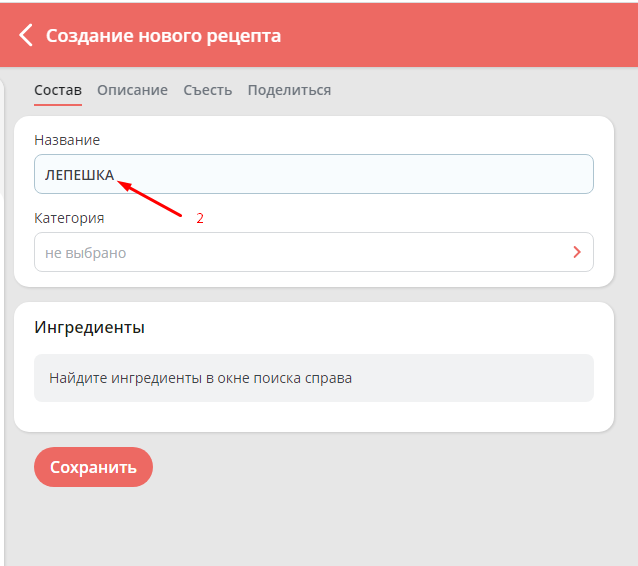This screenshot has height=566, width=638.
Task: Click the 'Найдите ингредиенты' hint box
Action: pyautogui.click(x=313, y=378)
